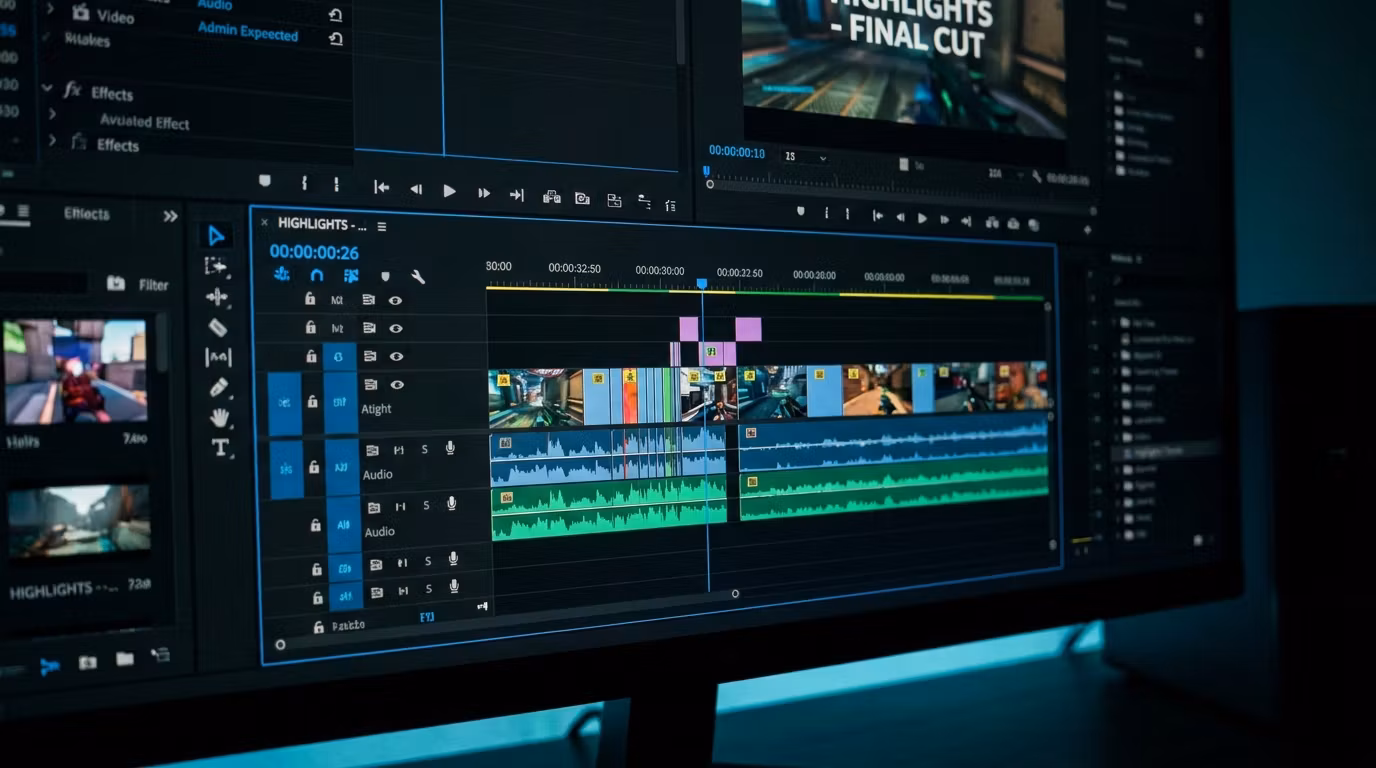Close the HIGHLIGHTS sequence tab

click(x=264, y=222)
